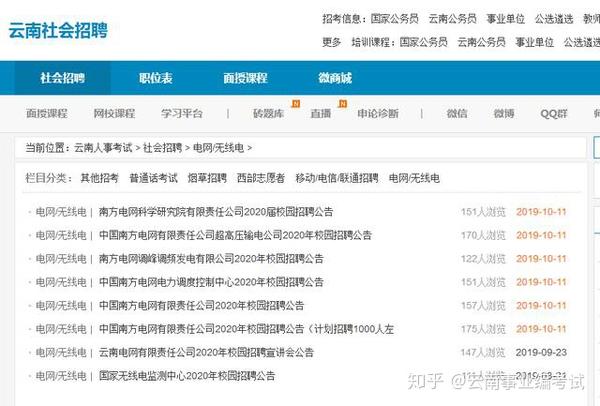Open the QQ群 link

[x=554, y=113]
